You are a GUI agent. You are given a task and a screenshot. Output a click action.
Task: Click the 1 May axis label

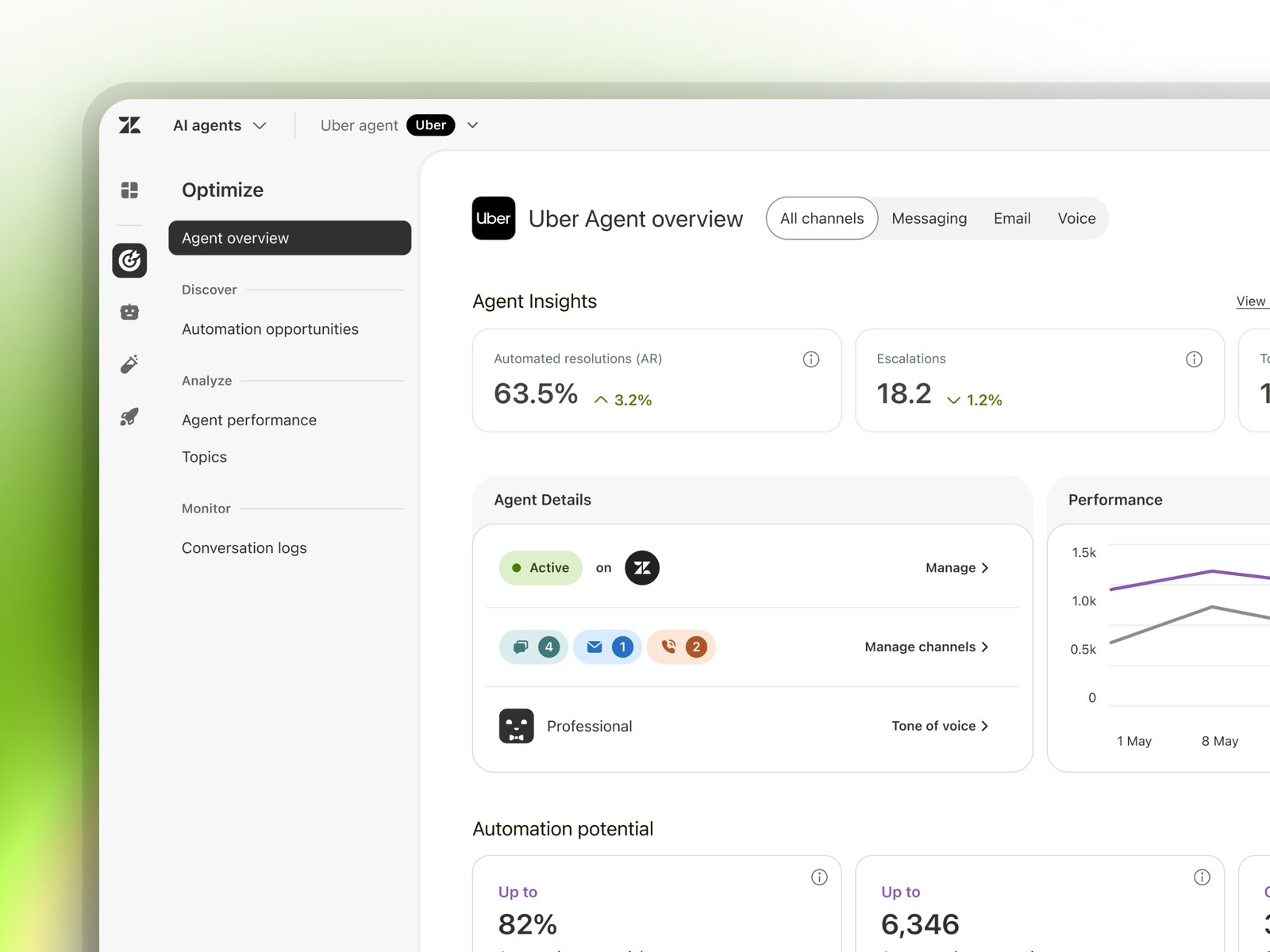pyautogui.click(x=1134, y=741)
